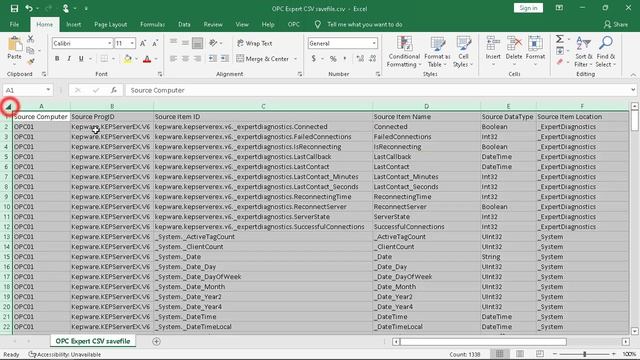Align text to the left
Viewport: 640px width, 360px height.
pyautogui.click(x=173, y=59)
